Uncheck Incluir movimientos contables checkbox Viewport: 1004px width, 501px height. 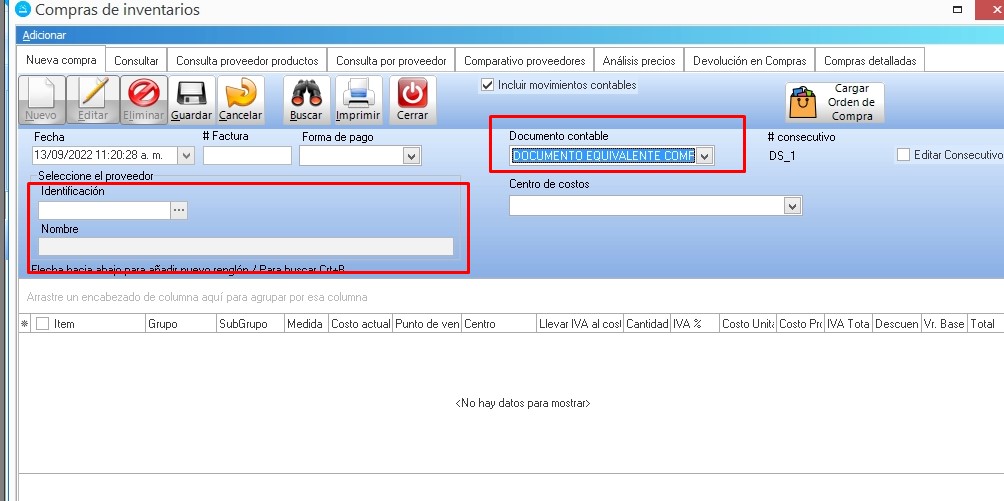488,85
